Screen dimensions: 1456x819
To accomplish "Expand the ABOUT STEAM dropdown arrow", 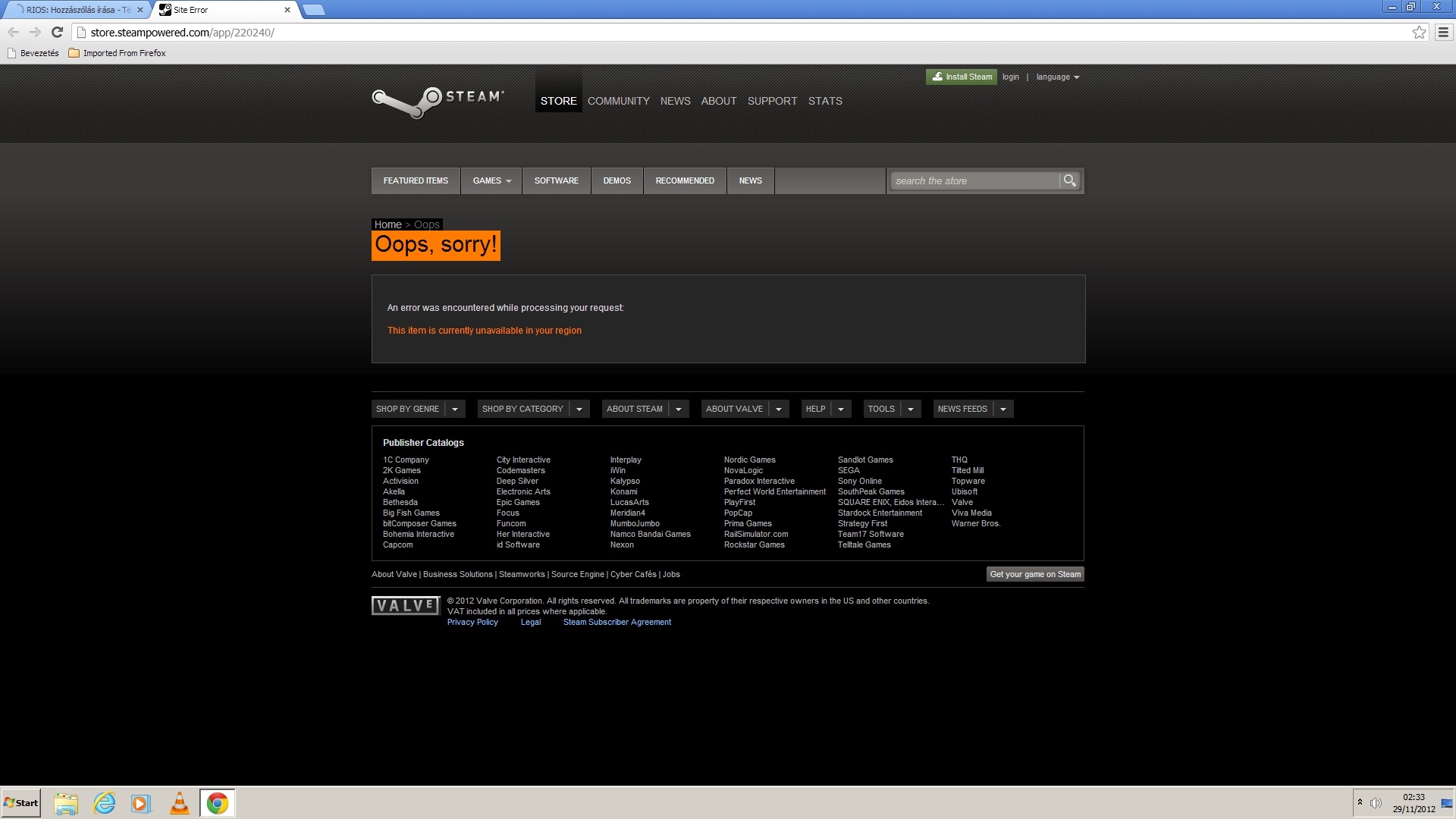I will click(679, 409).
